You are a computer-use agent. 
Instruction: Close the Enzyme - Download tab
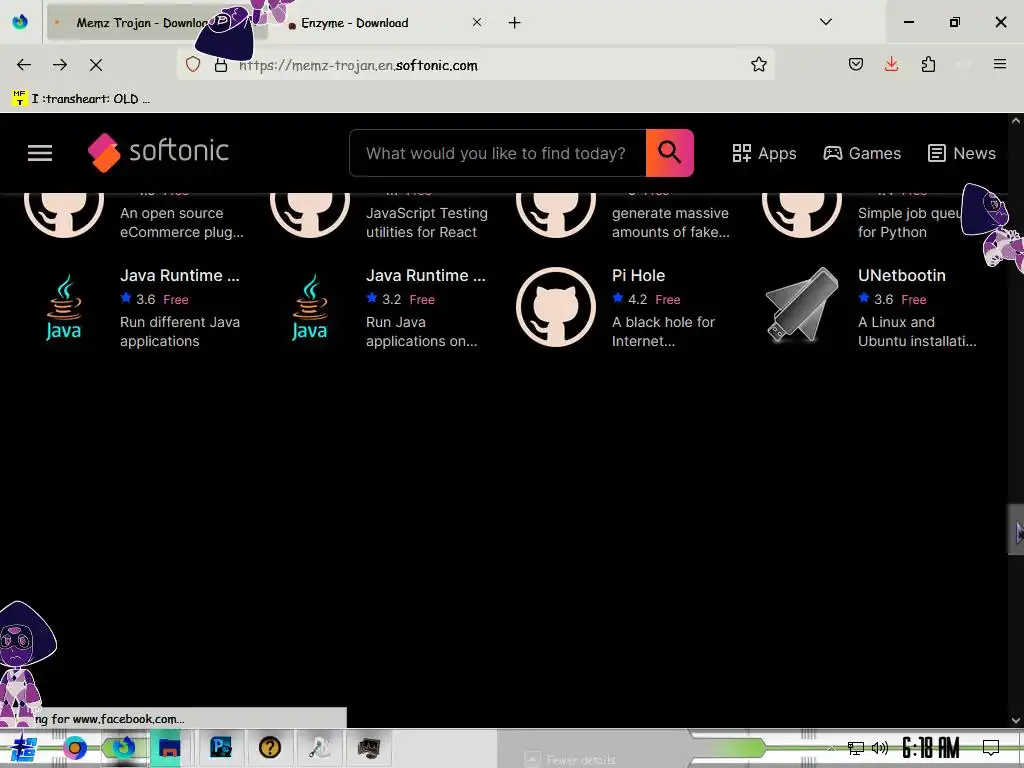477,22
